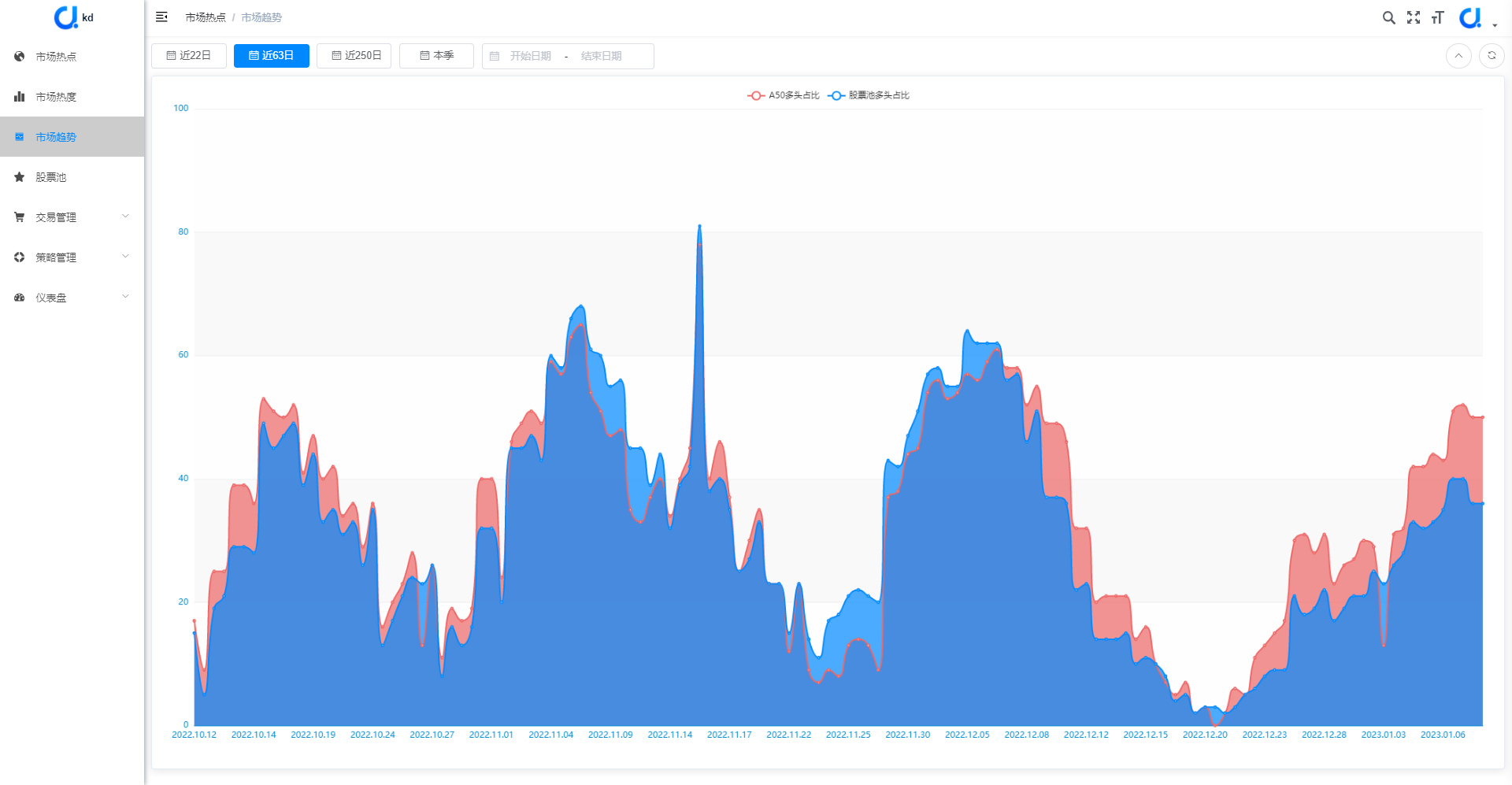
Task: Collapse the filter bar with the up arrow
Action: 1458,56
